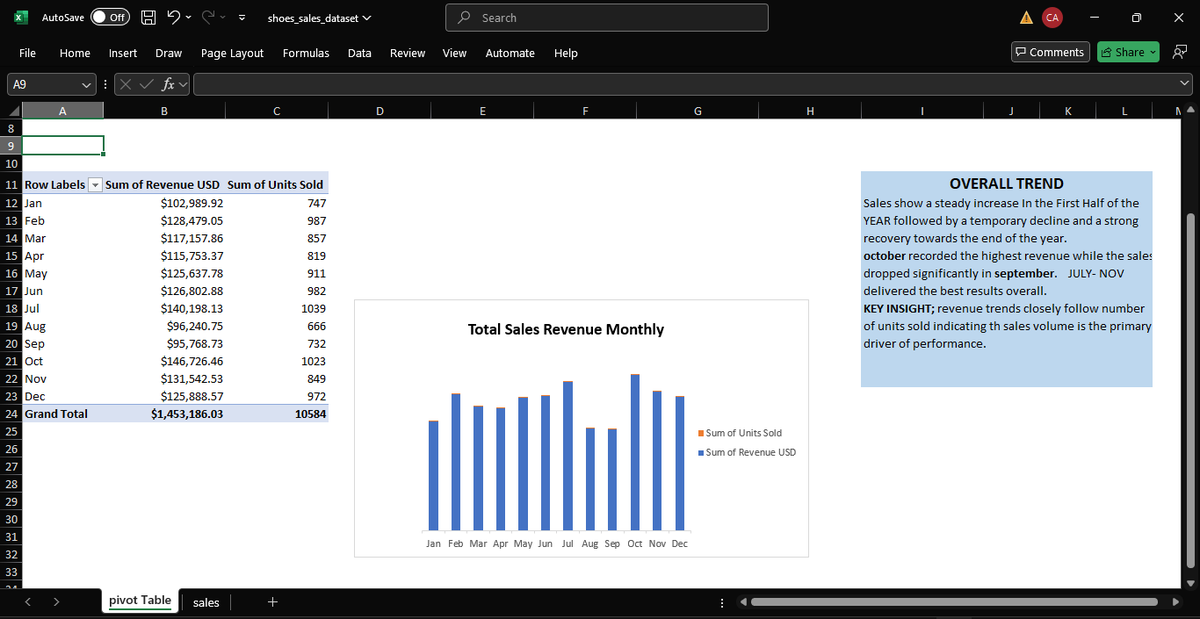Viewport: 1200px width, 619px height.
Task: Click the formula bar Cancel X icon
Action: tap(126, 84)
